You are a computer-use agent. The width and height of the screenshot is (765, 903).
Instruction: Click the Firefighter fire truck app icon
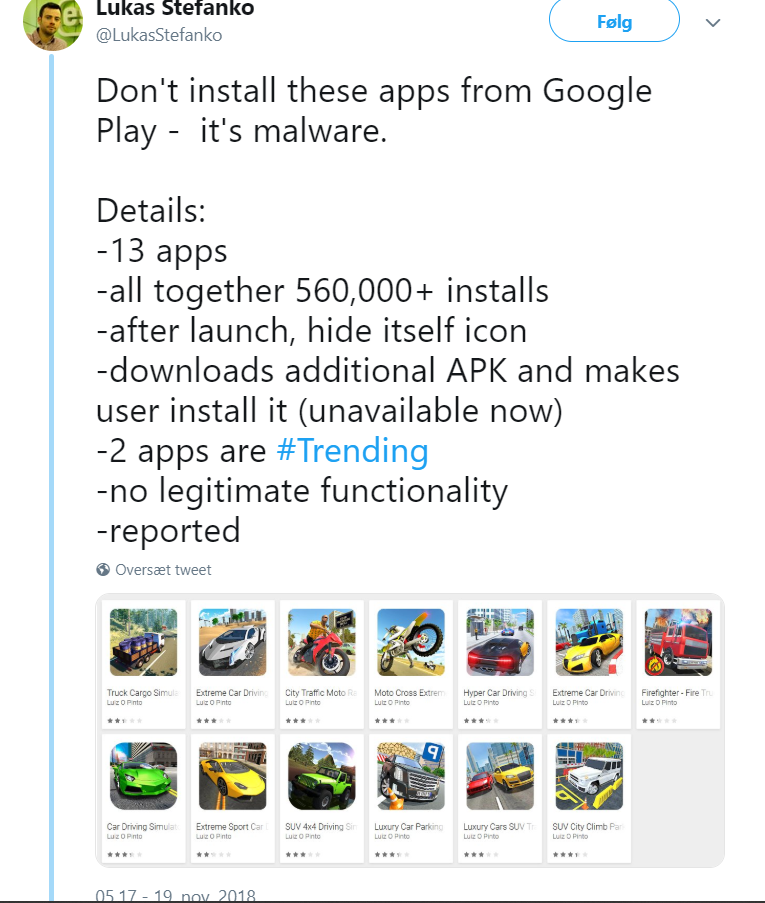coord(678,642)
